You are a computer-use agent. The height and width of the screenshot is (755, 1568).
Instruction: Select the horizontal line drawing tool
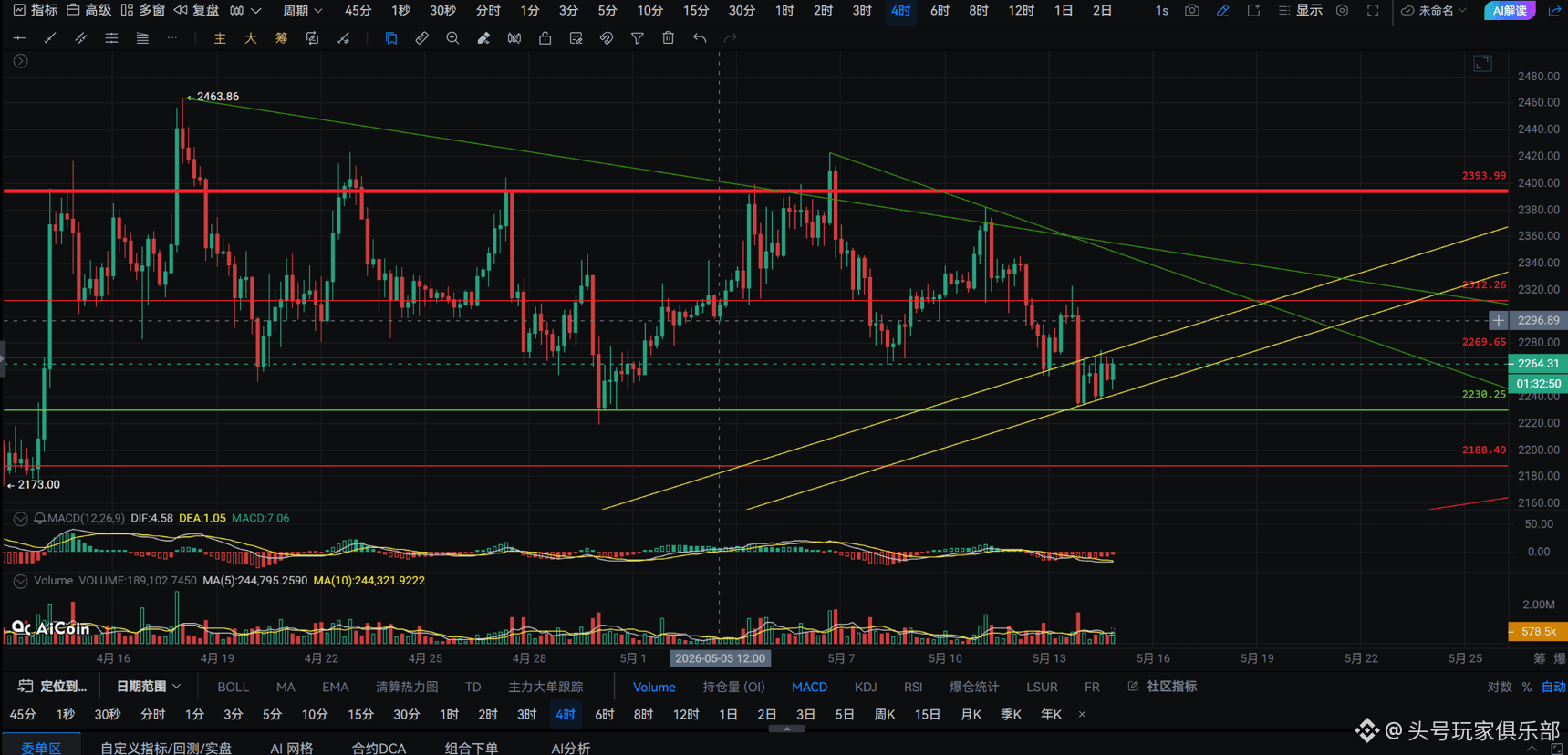click(x=19, y=38)
